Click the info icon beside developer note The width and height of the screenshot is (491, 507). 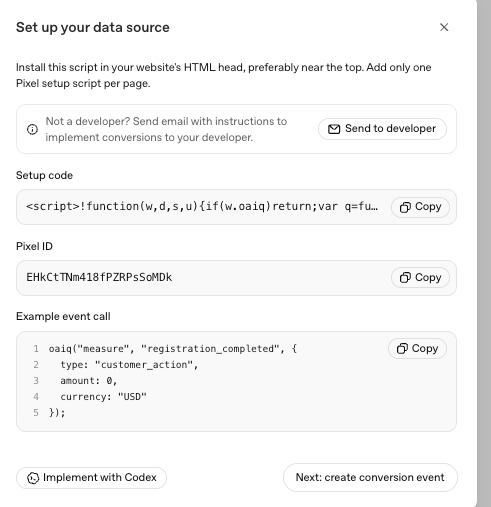point(32,129)
